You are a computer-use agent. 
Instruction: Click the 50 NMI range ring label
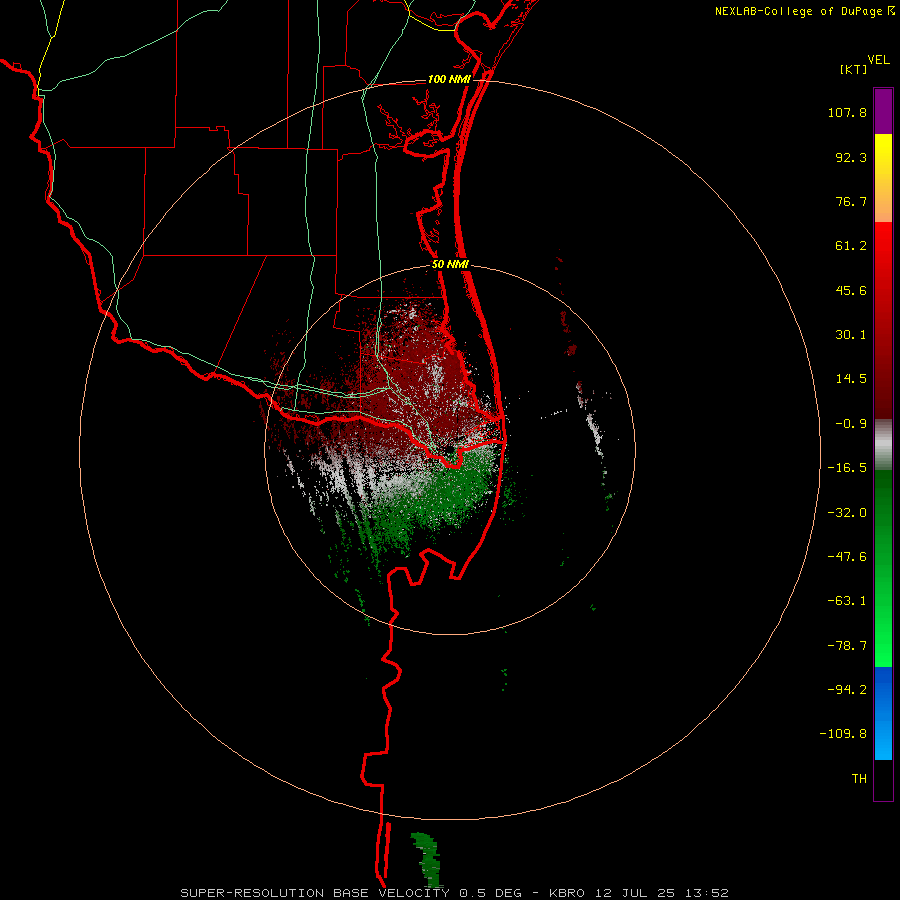pyautogui.click(x=450, y=265)
